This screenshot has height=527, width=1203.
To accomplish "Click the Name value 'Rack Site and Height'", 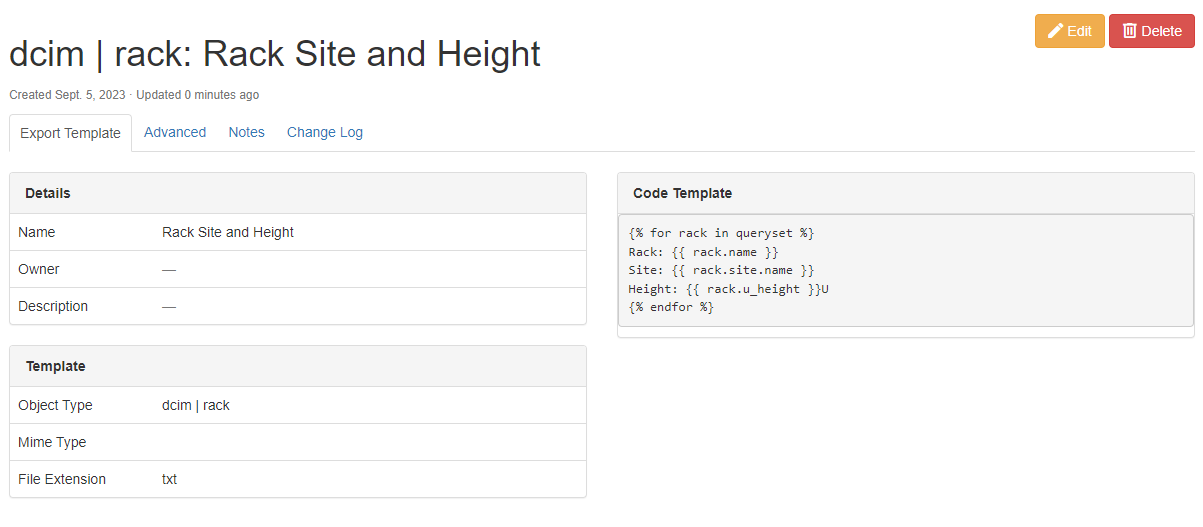I will click(x=228, y=232).
